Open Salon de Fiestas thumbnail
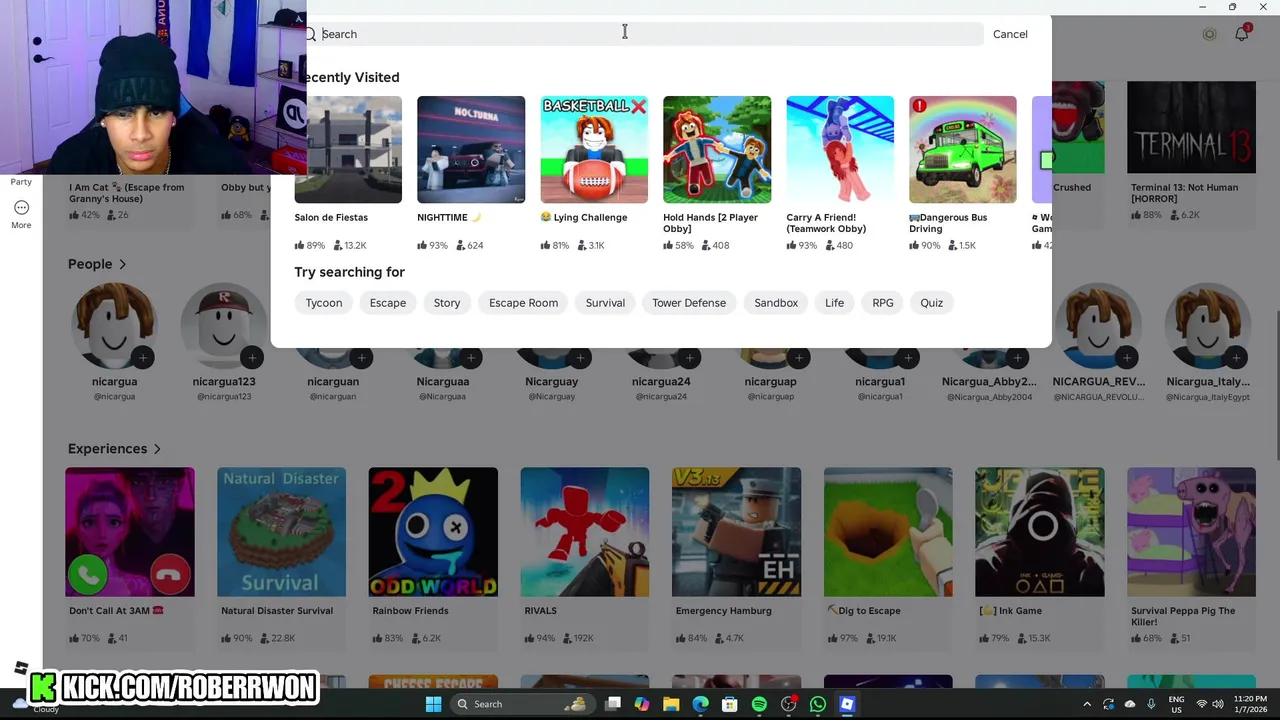 click(x=348, y=149)
